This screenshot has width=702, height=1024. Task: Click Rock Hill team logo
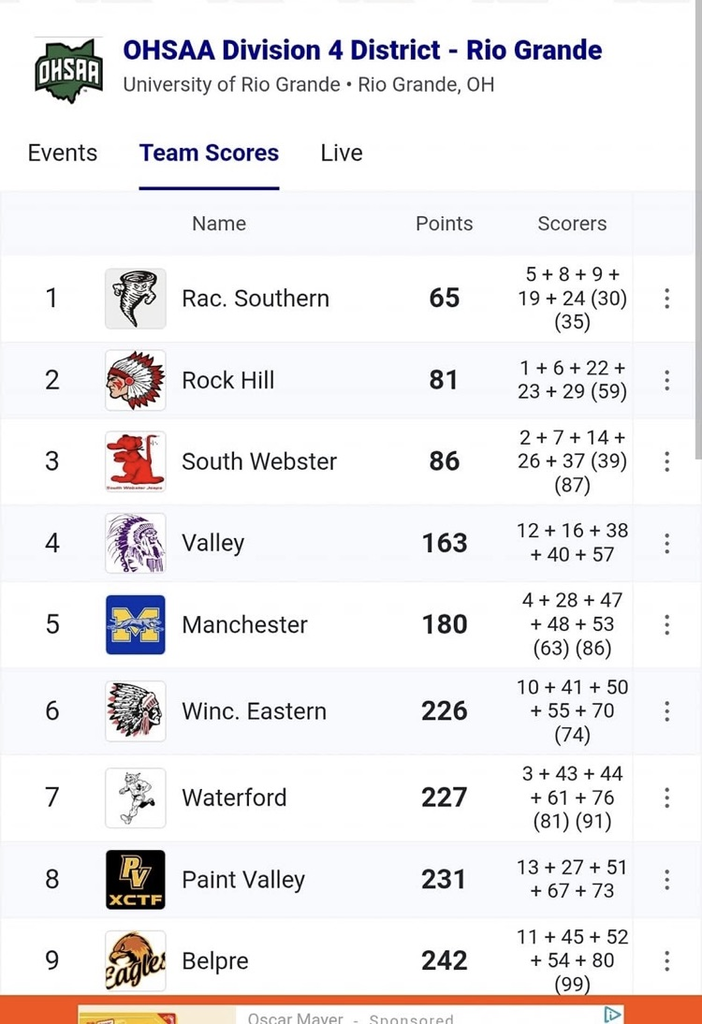coord(135,380)
